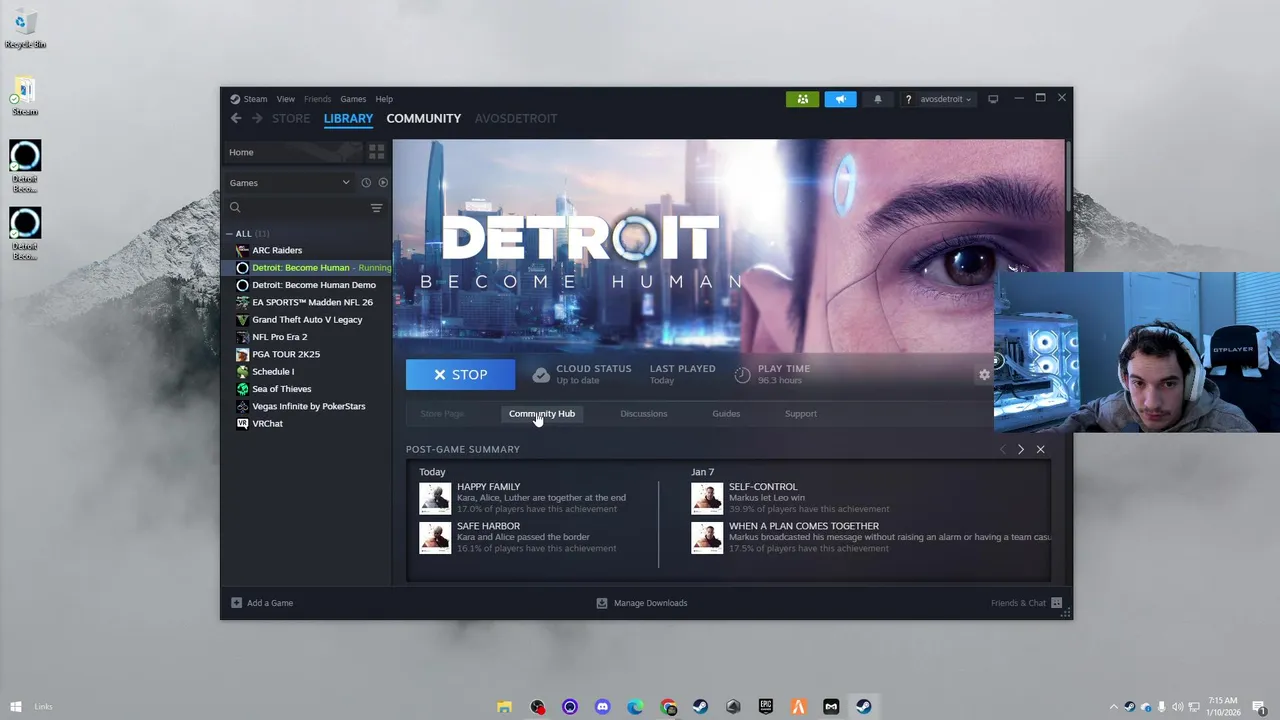Open Recycle Bin desktop icon
The image size is (1280, 720).
[25, 30]
